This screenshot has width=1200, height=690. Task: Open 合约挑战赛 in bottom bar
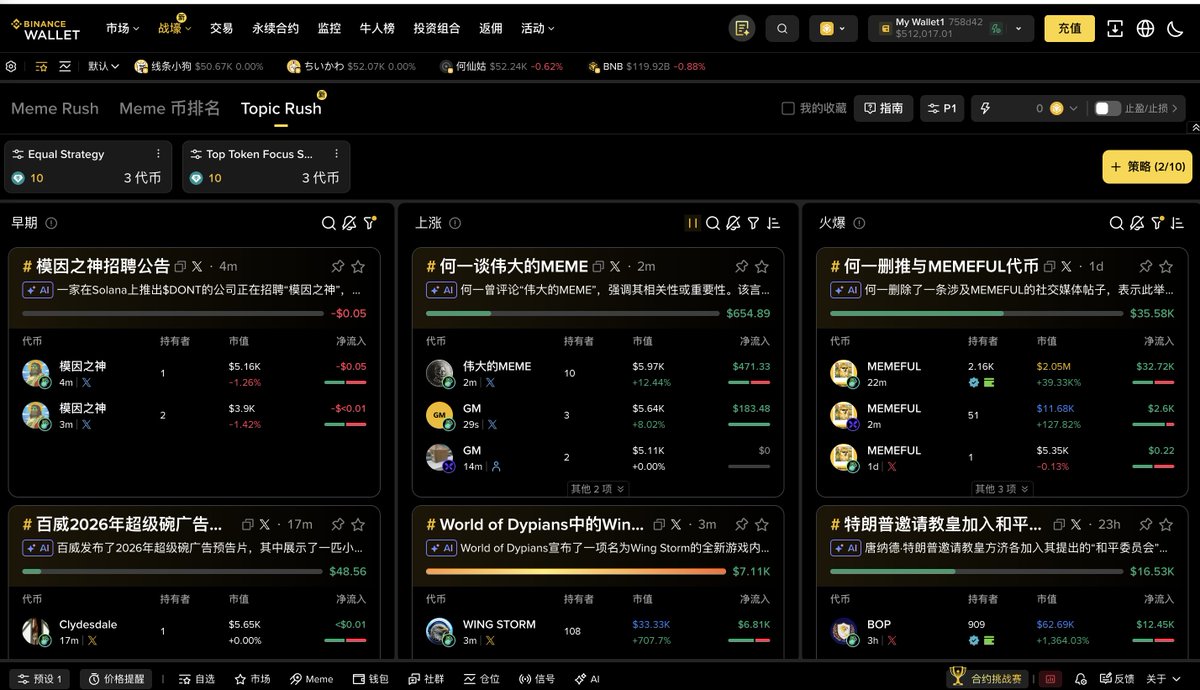tap(987, 678)
